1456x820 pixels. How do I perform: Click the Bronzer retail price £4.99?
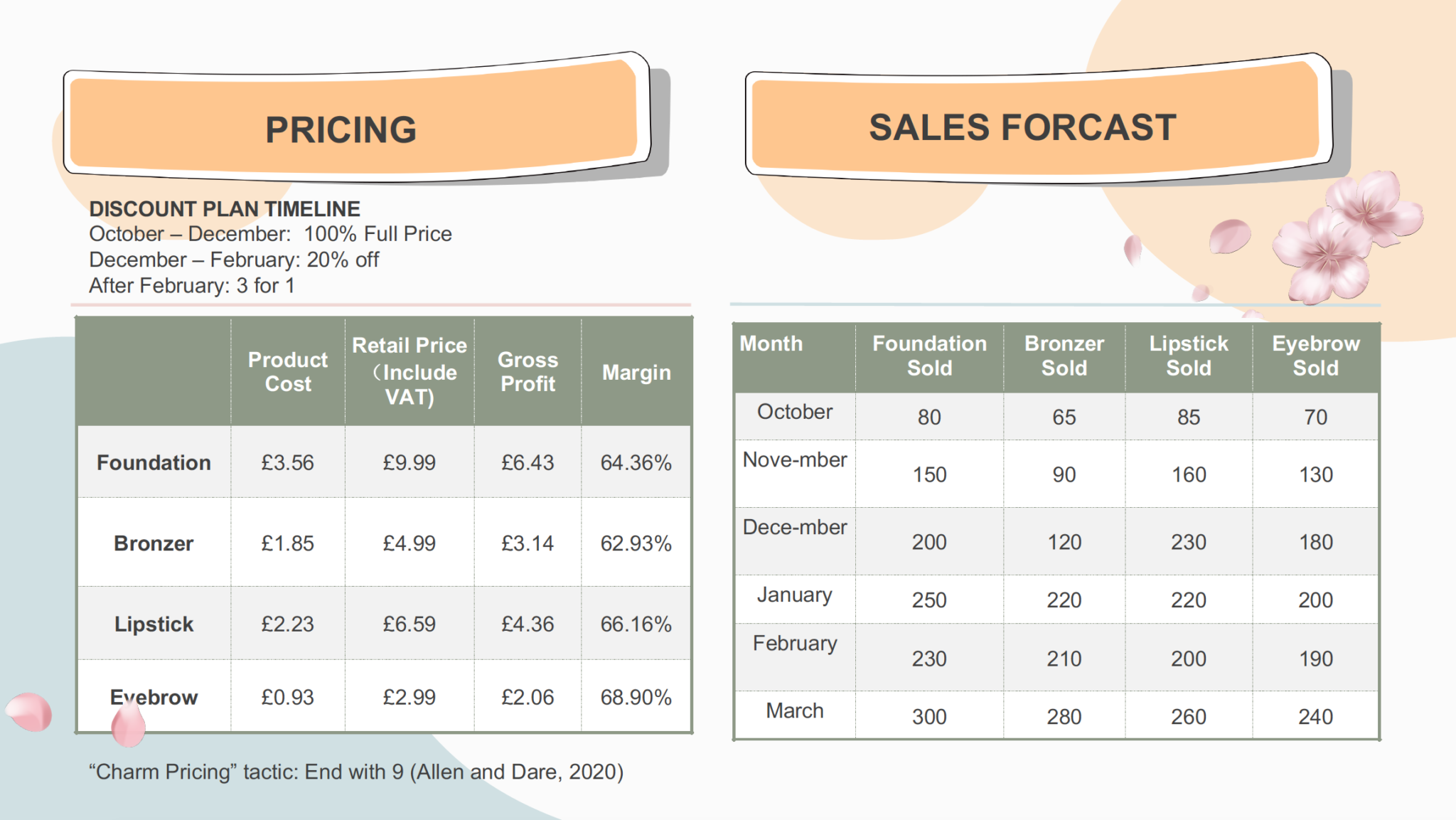pyautogui.click(x=409, y=543)
